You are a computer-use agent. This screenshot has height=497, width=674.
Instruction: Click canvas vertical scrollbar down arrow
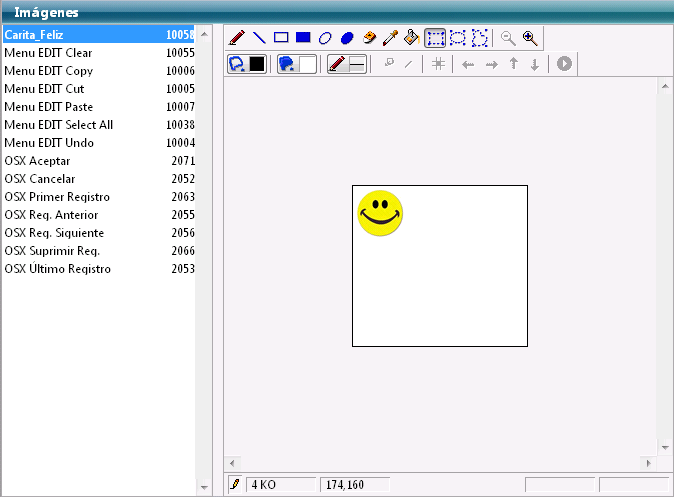coord(665,447)
